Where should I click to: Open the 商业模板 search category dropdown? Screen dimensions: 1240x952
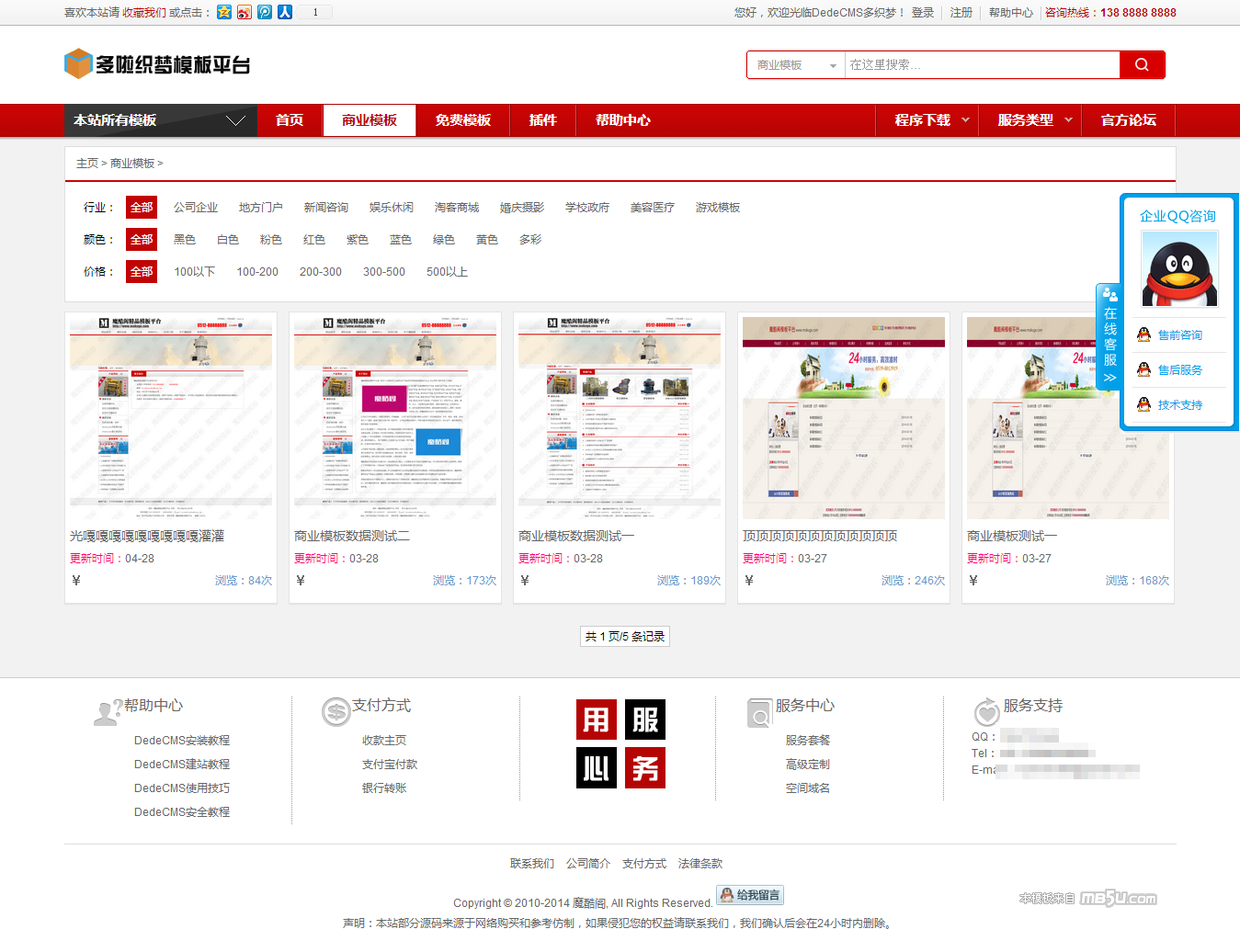(796, 65)
